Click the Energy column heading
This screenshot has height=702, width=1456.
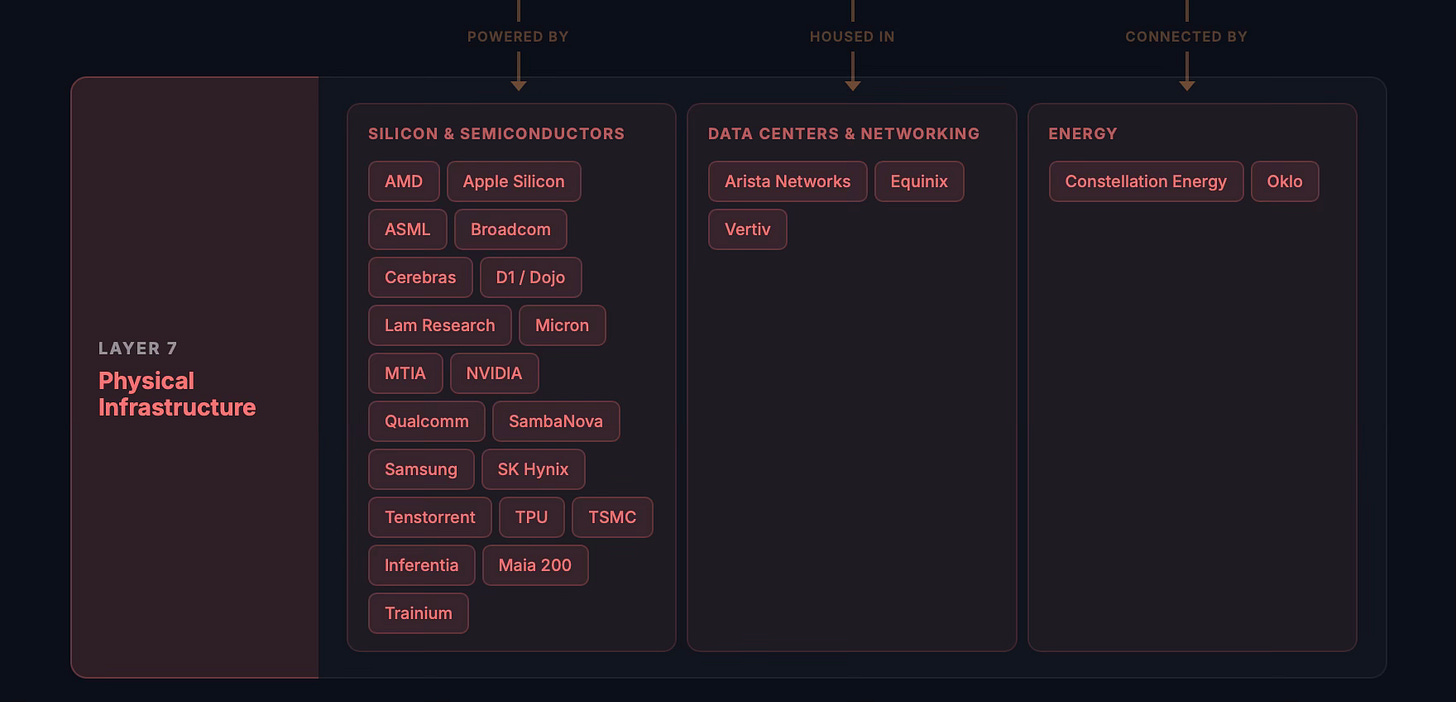tap(1083, 133)
